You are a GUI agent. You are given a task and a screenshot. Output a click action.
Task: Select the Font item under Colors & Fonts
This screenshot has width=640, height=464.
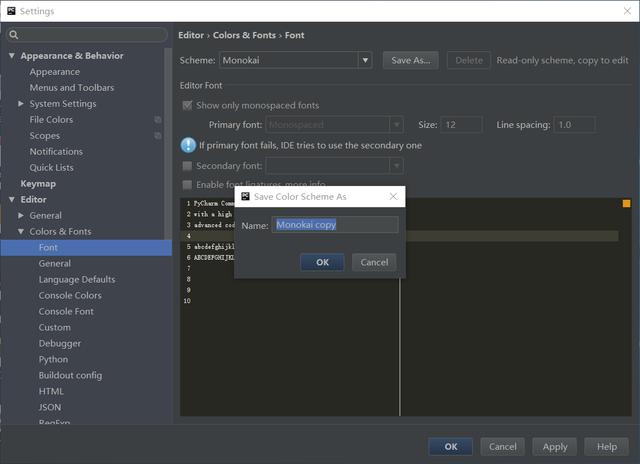86,248
